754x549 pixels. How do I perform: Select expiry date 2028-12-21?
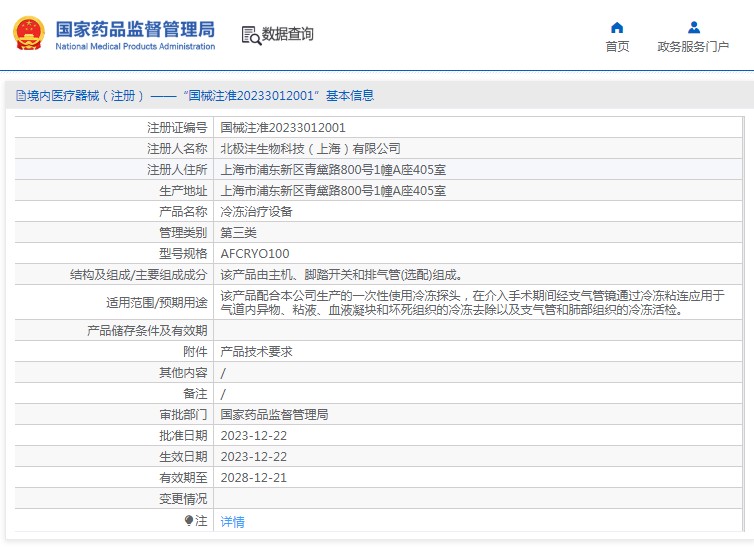coord(253,477)
